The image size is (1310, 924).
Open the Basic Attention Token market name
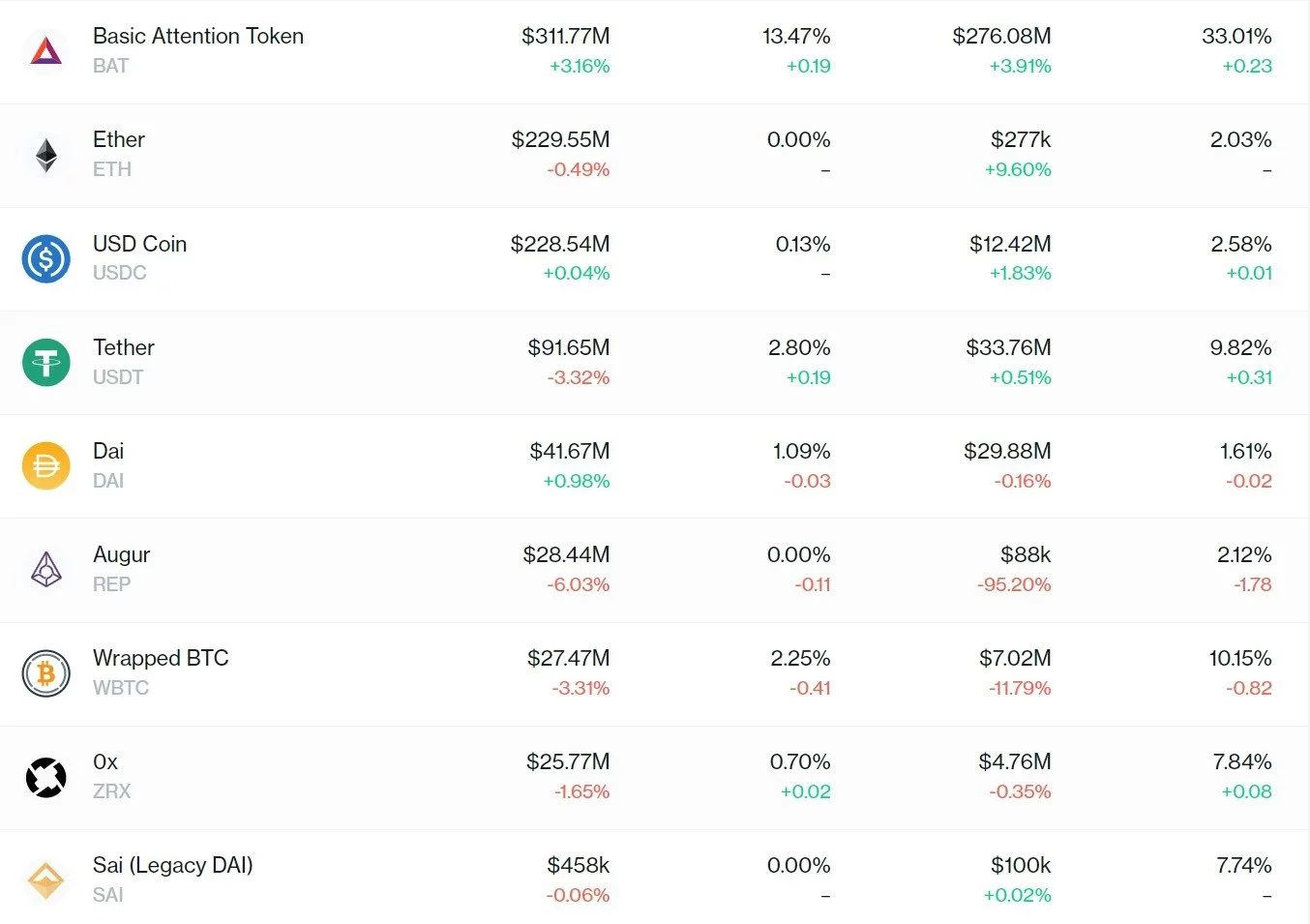198,36
